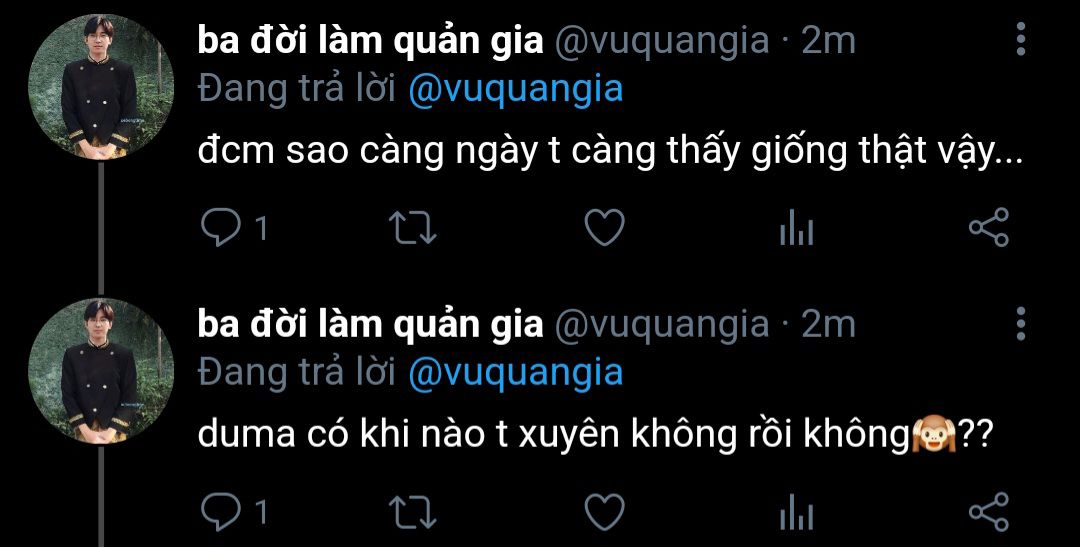View analytics of the first tweet

[797, 228]
